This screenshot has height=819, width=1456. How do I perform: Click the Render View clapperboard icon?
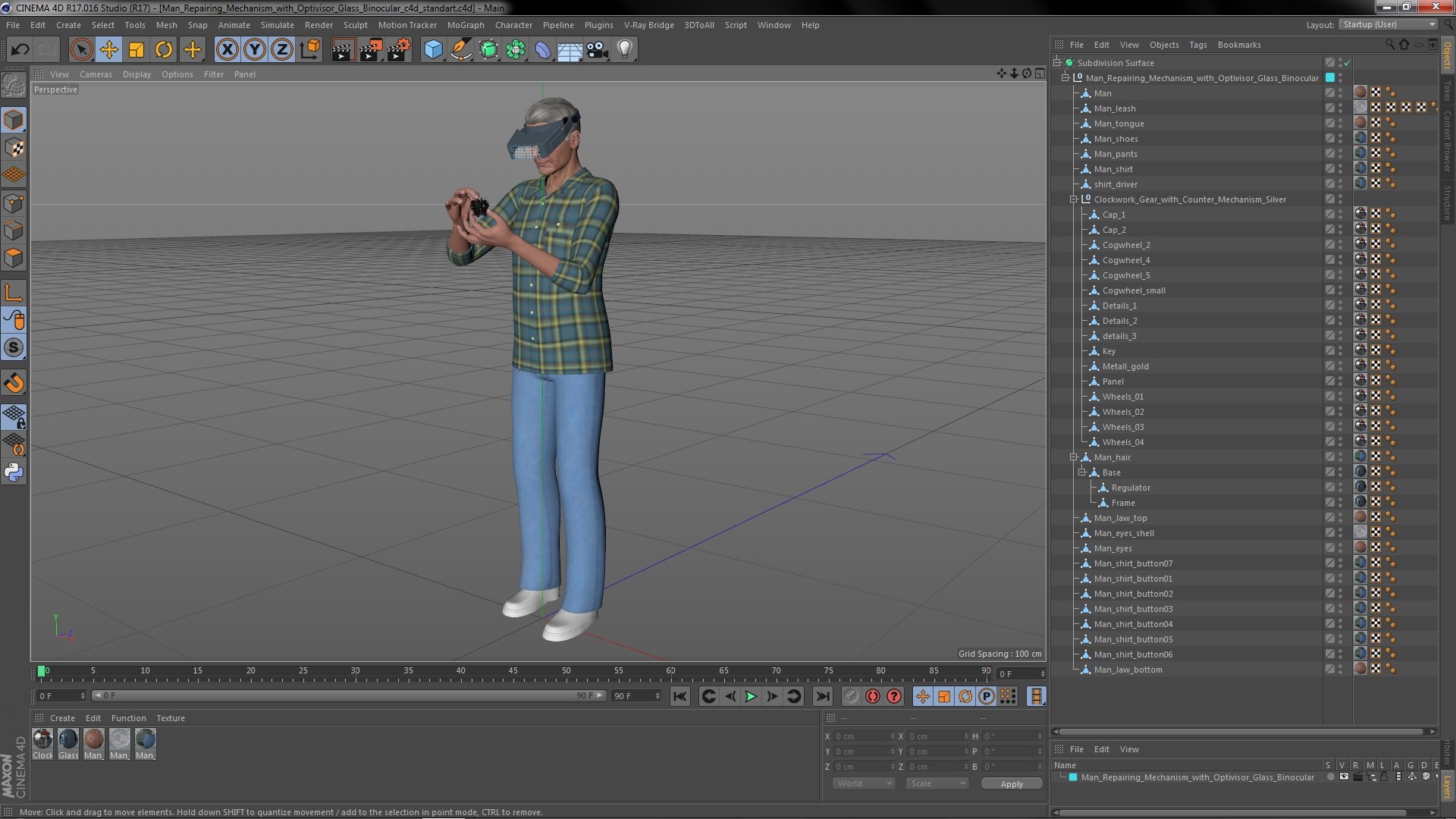tap(342, 50)
